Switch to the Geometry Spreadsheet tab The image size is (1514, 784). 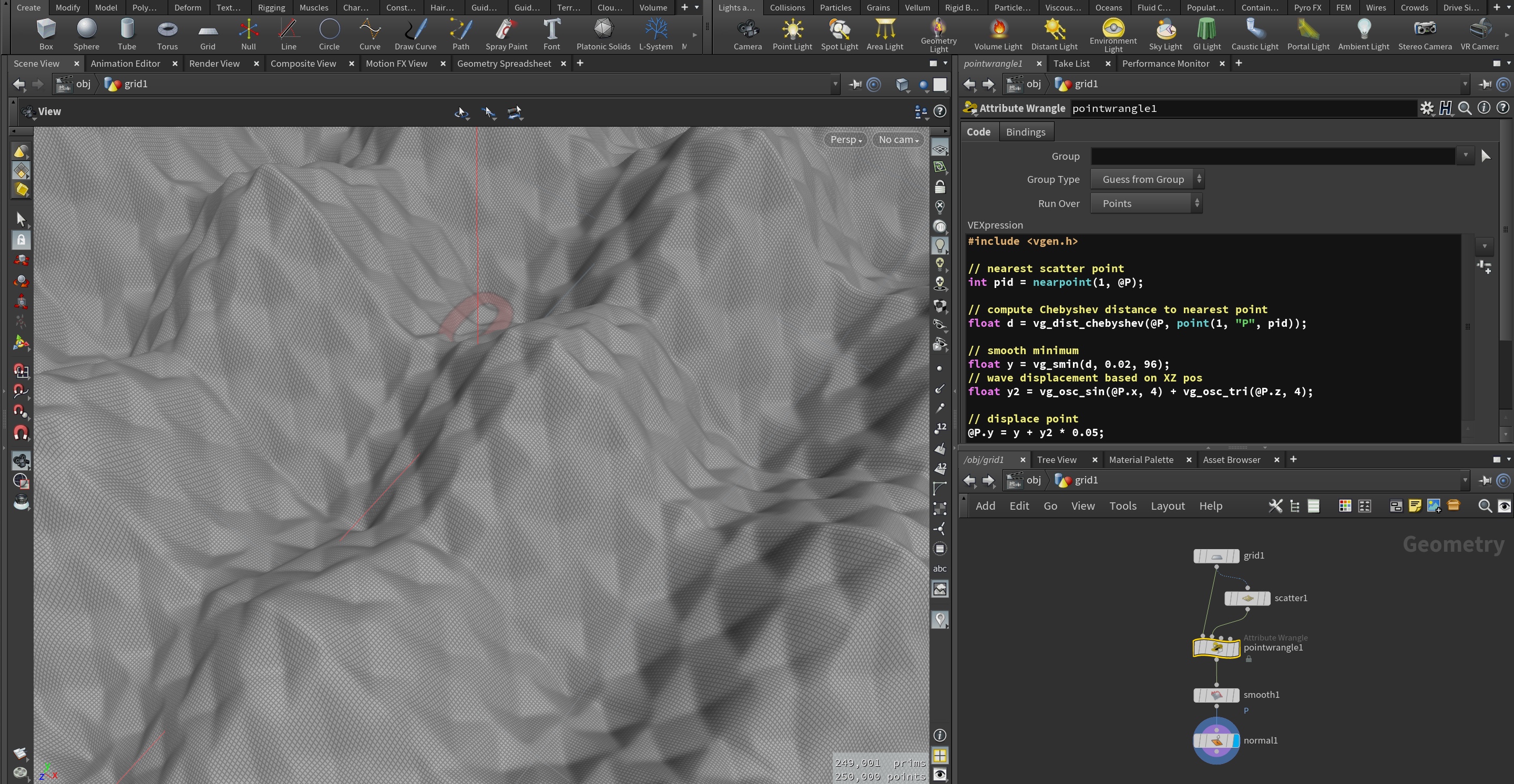(504, 64)
